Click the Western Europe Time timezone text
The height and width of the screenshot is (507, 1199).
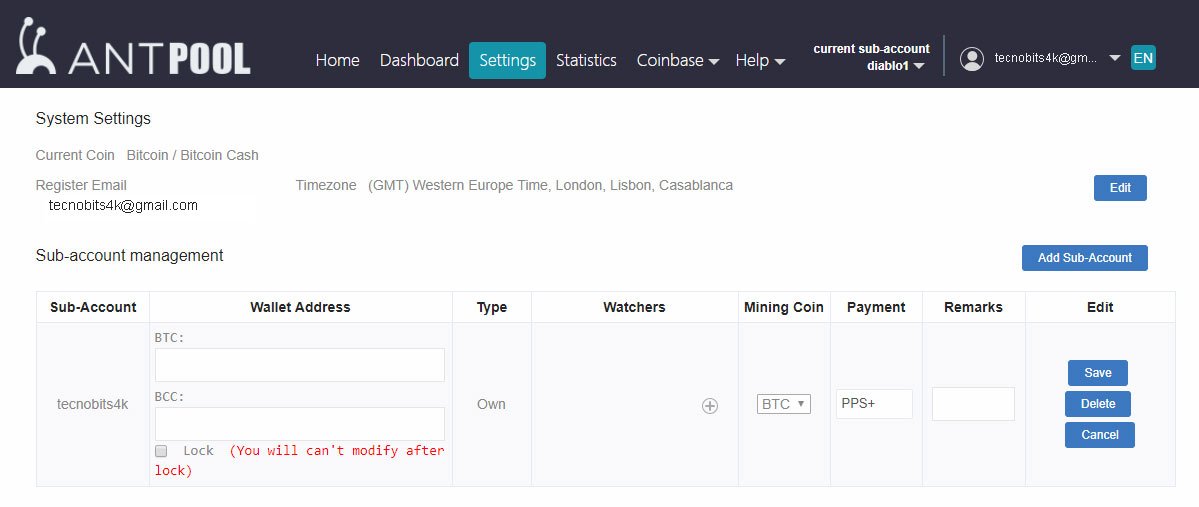[550, 185]
